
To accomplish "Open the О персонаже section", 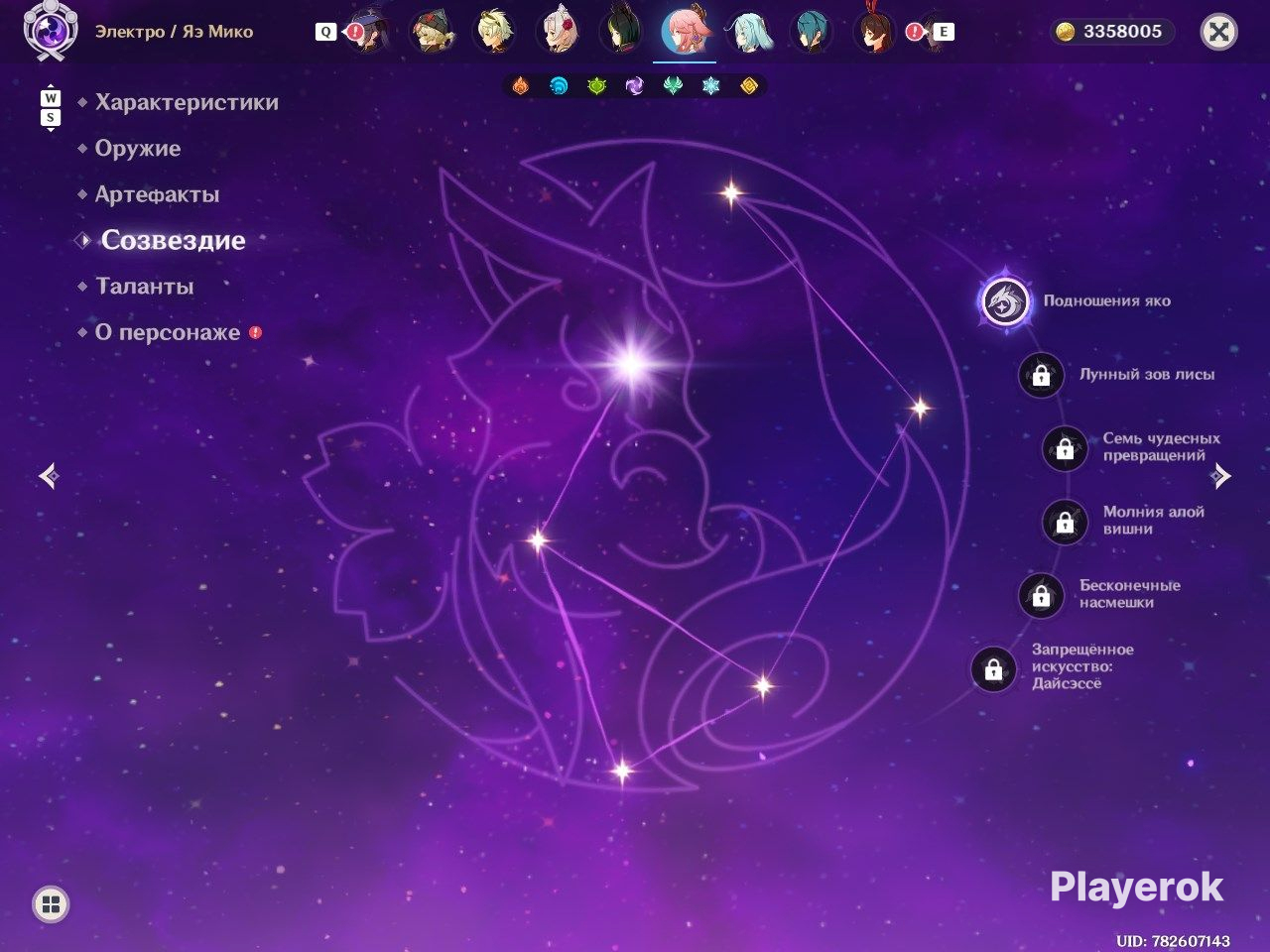I will tap(168, 333).
